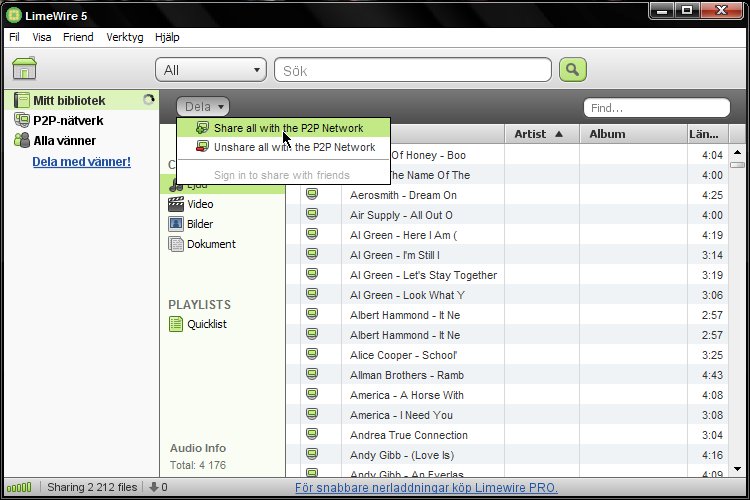Click the share icon beside Andrea True Connection
Screen dimensions: 750x500
click(312, 434)
